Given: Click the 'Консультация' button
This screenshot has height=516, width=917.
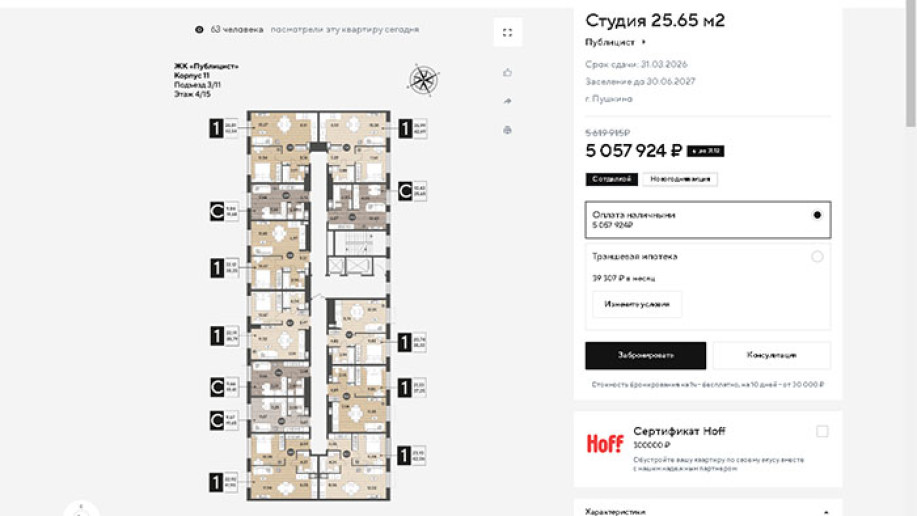Looking at the screenshot, I should [x=771, y=355].
